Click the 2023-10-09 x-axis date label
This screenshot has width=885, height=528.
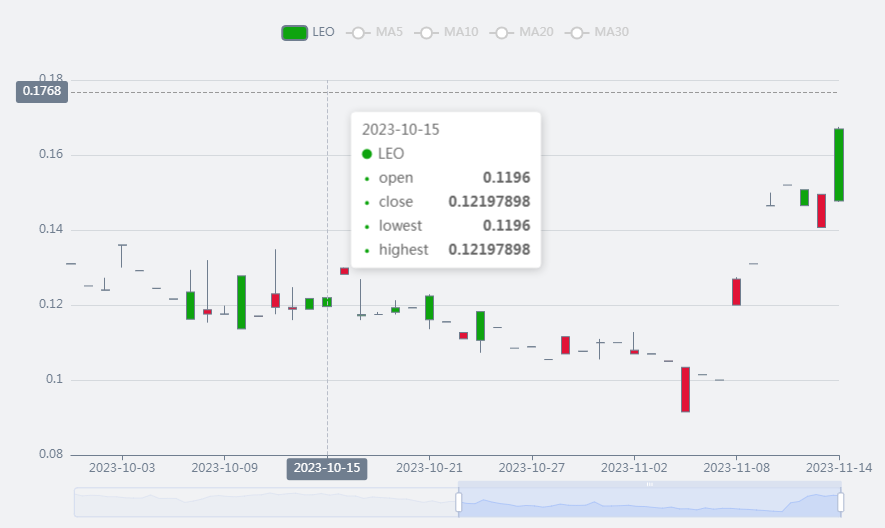click(224, 468)
